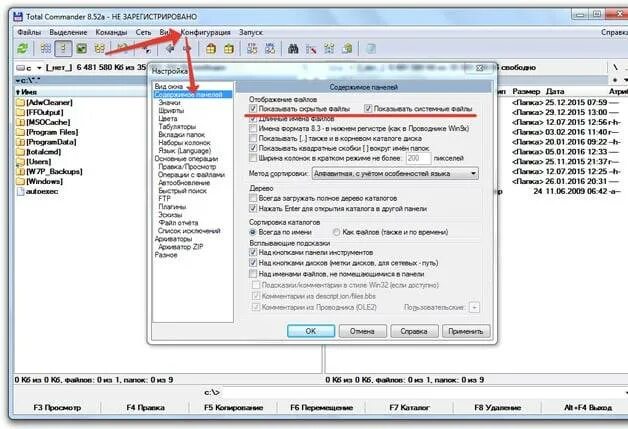
Task: Open file search with binoculars icon
Action: click(x=293, y=49)
